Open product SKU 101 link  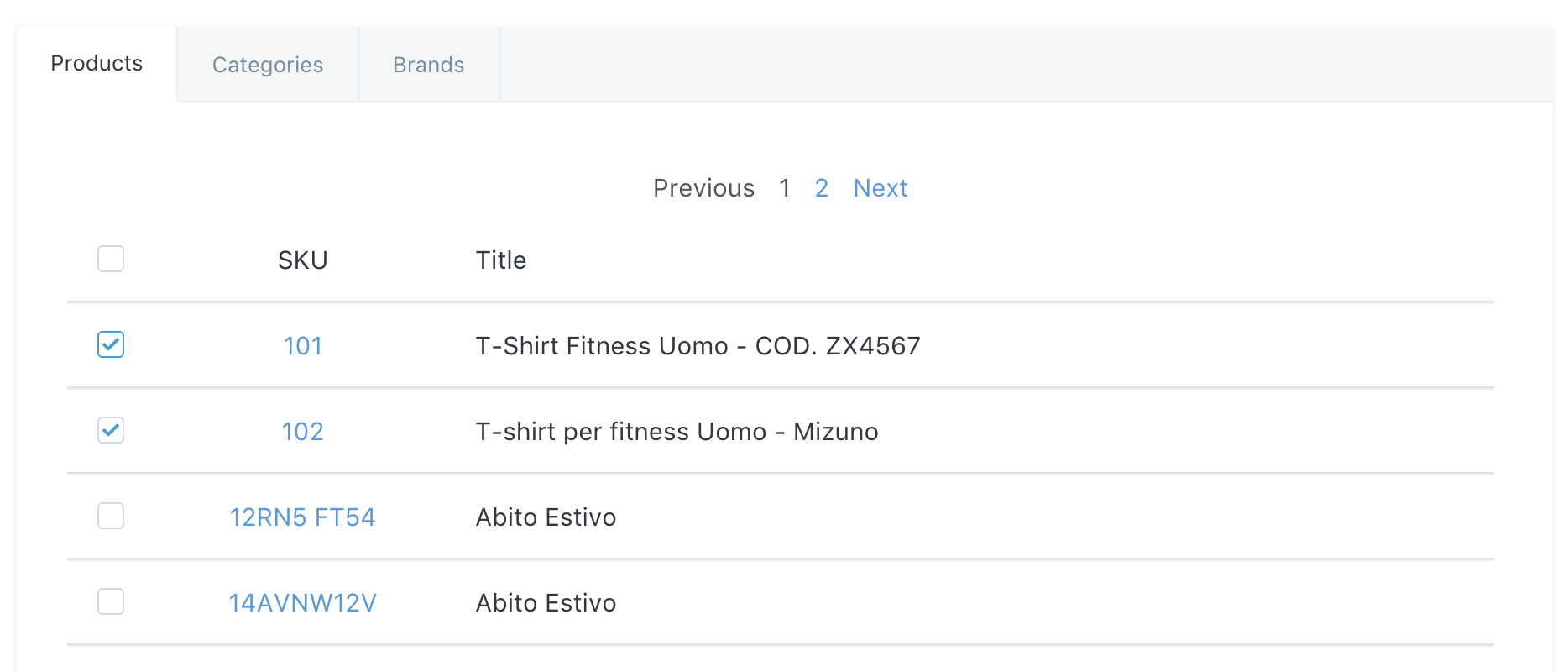tap(302, 346)
